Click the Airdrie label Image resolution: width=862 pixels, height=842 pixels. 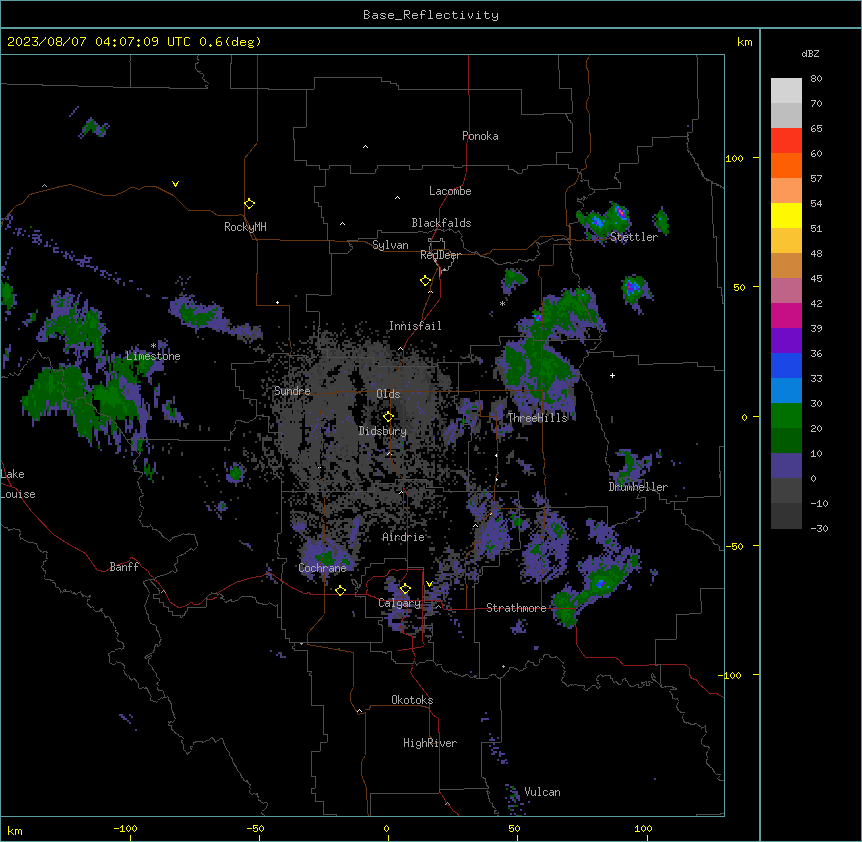pos(404,537)
